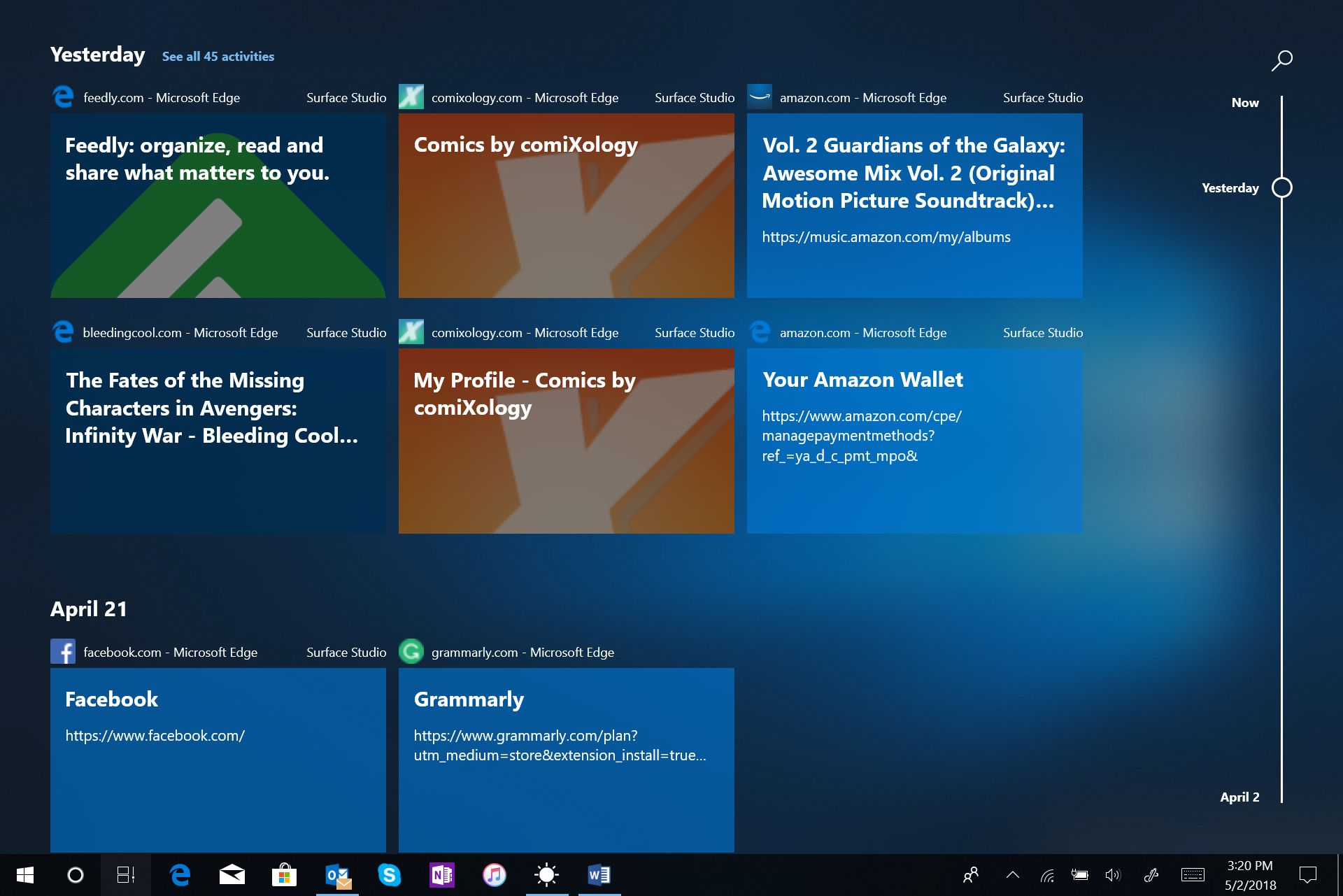Switch to Word in the taskbar

[x=599, y=874]
